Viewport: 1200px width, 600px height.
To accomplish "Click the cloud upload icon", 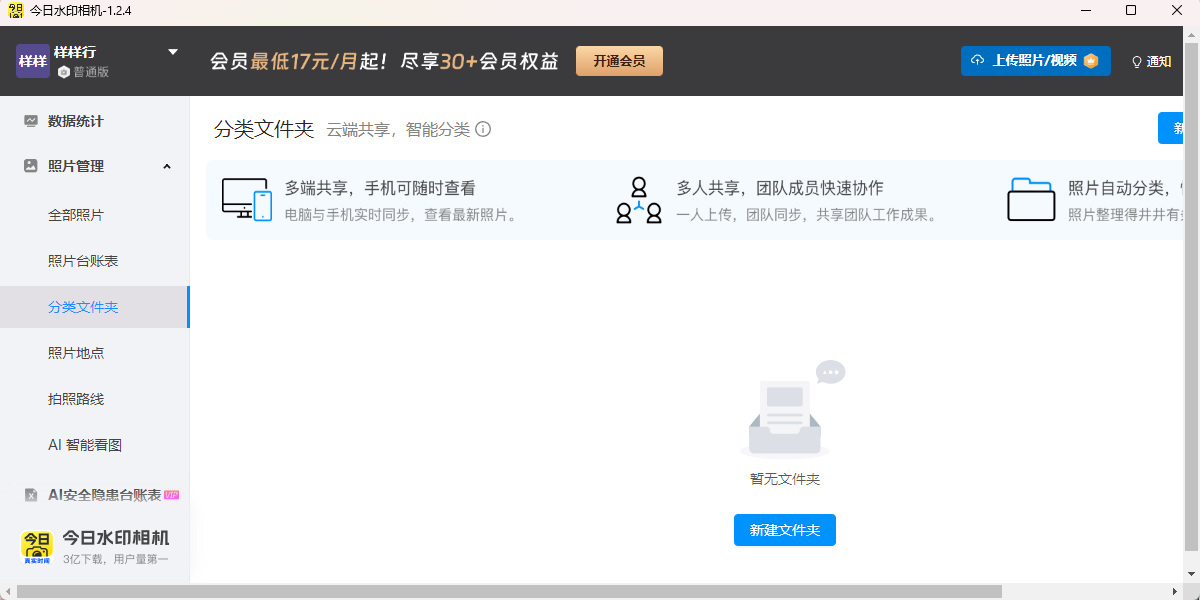I will click(978, 61).
